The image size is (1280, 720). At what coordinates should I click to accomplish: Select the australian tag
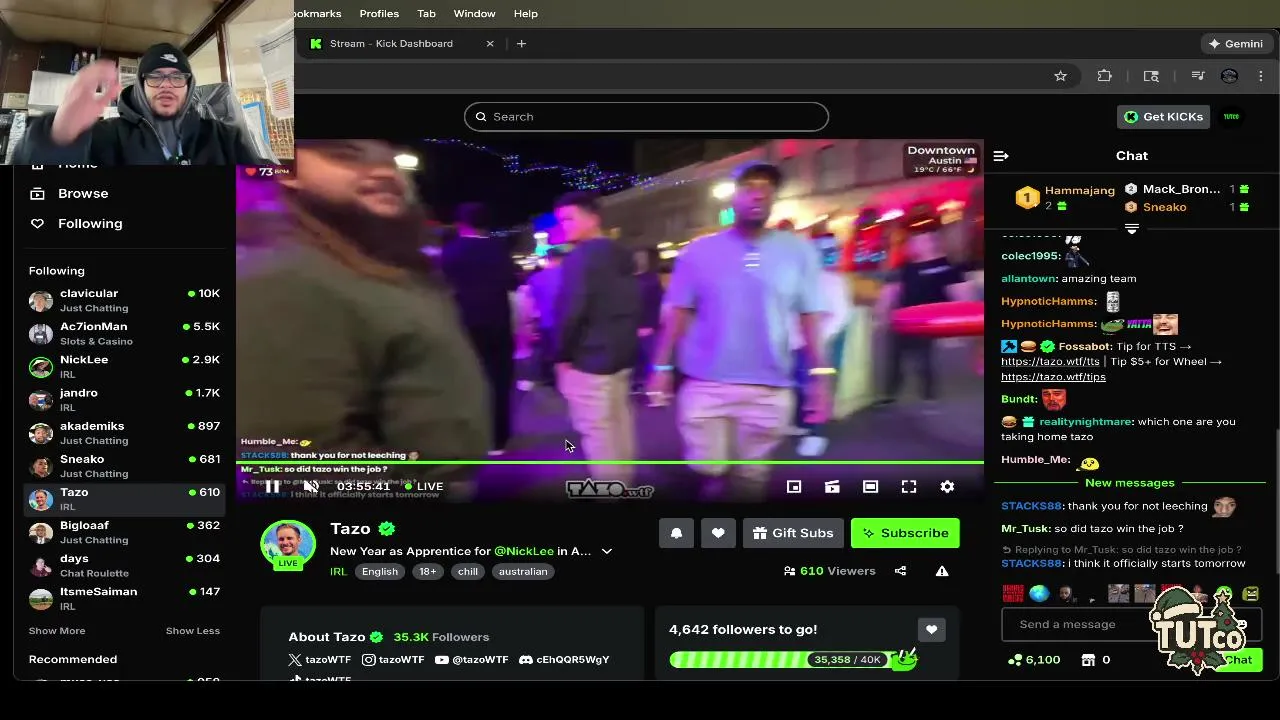point(523,571)
